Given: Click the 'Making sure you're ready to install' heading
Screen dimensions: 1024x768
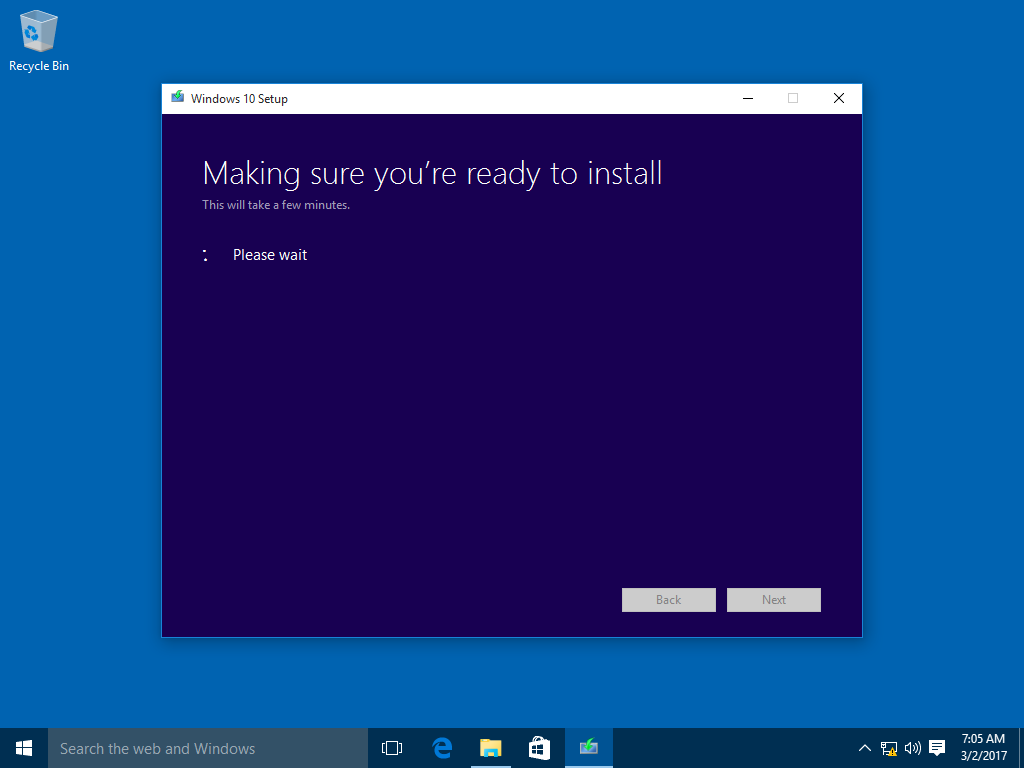Looking at the screenshot, I should point(432,174).
